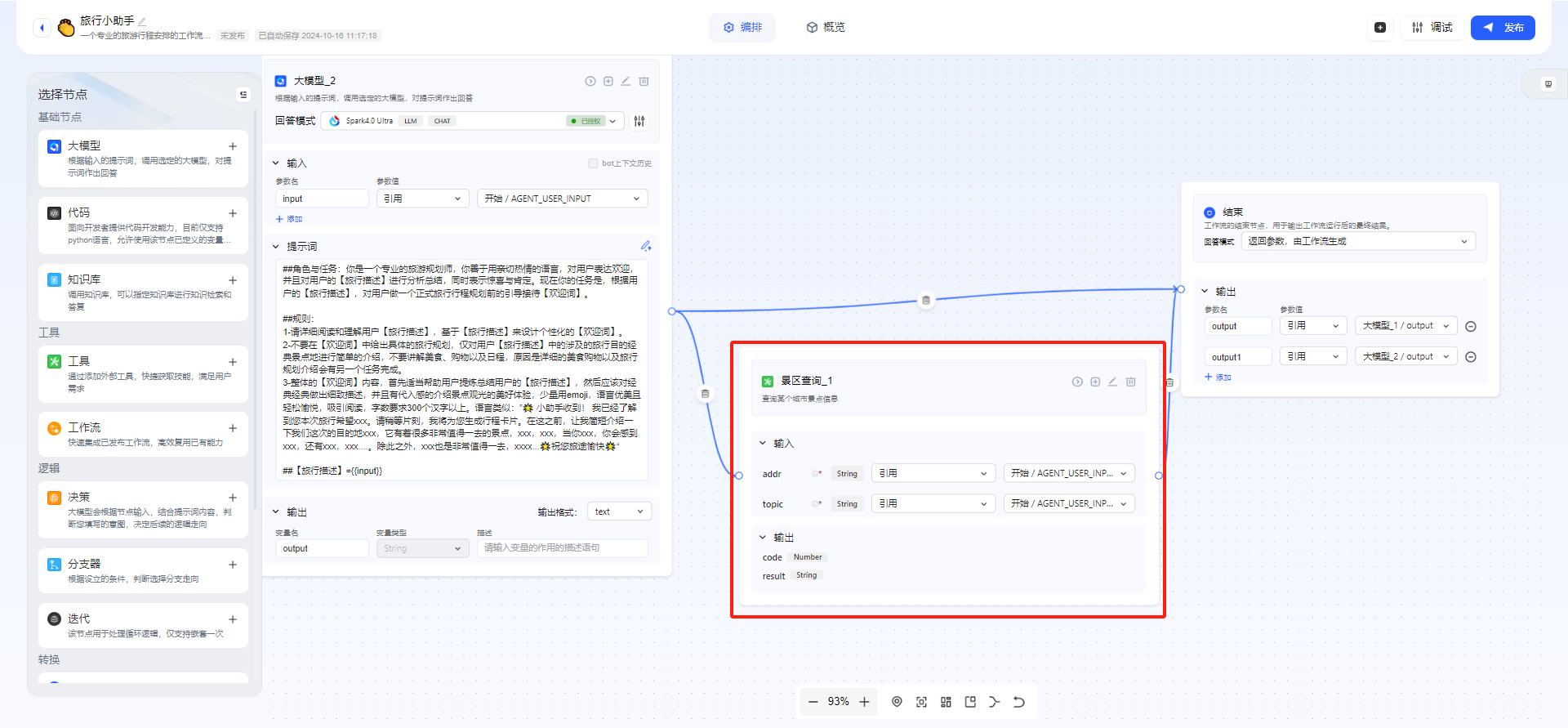Screen dimensions: 1568x728
Task: Add a 决策 node from sidebar
Action: 233,498
